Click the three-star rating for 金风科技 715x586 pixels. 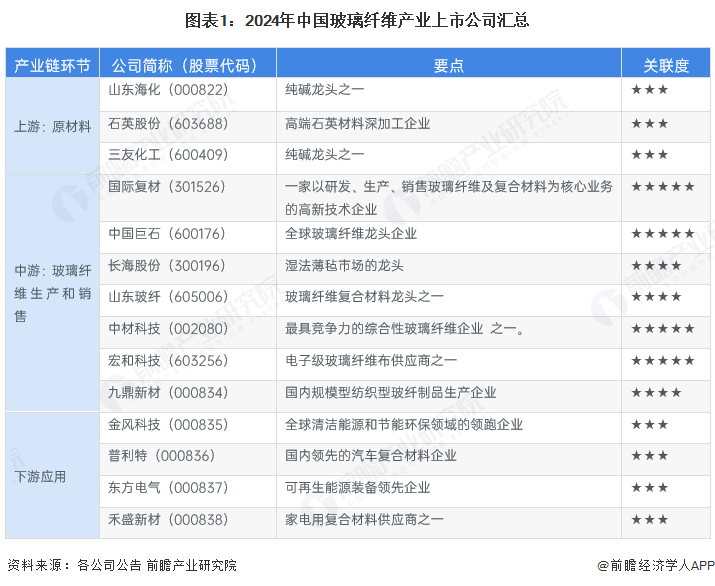[649, 425]
